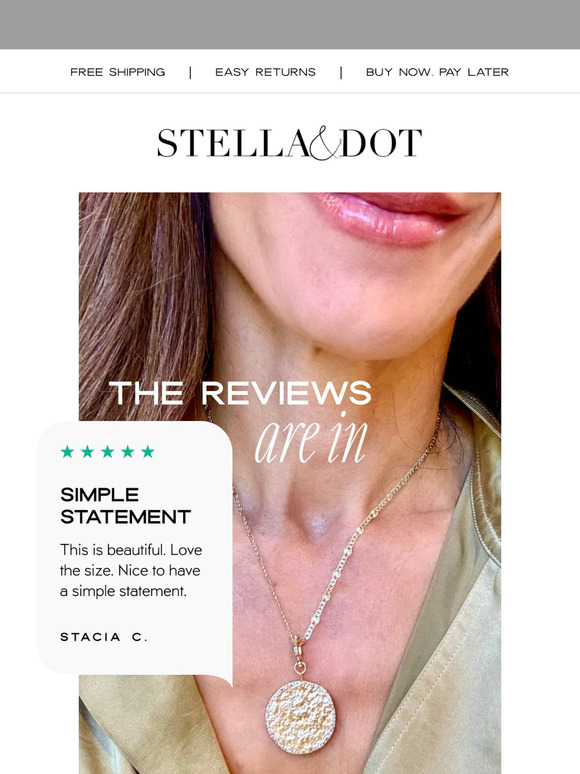Click the first green review star
Viewport: 580px width, 774px height.
pyautogui.click(x=67, y=451)
